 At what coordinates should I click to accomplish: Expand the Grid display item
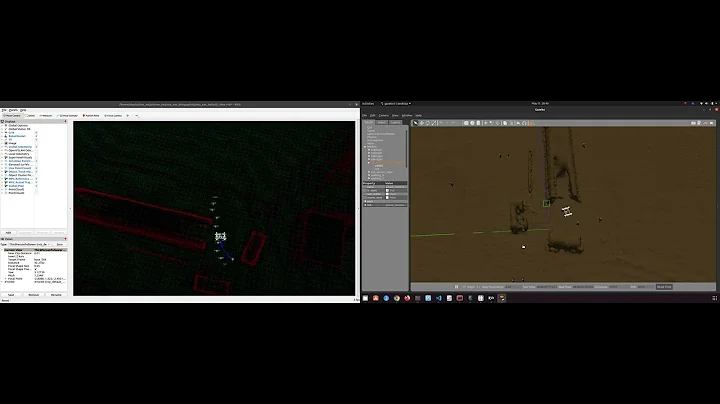[2, 133]
